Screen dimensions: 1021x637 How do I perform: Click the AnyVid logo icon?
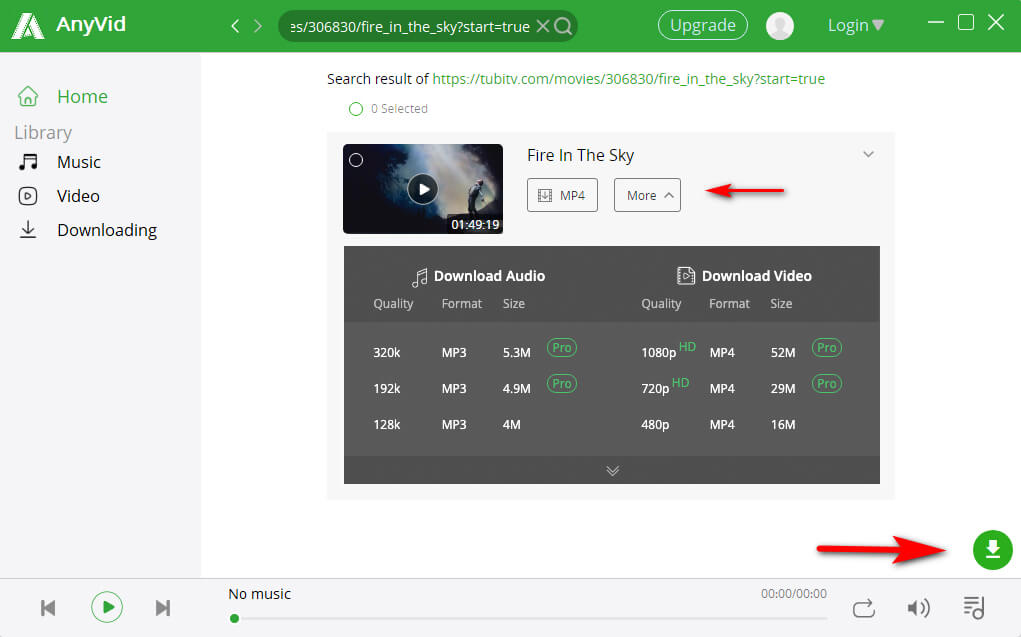[x=28, y=25]
